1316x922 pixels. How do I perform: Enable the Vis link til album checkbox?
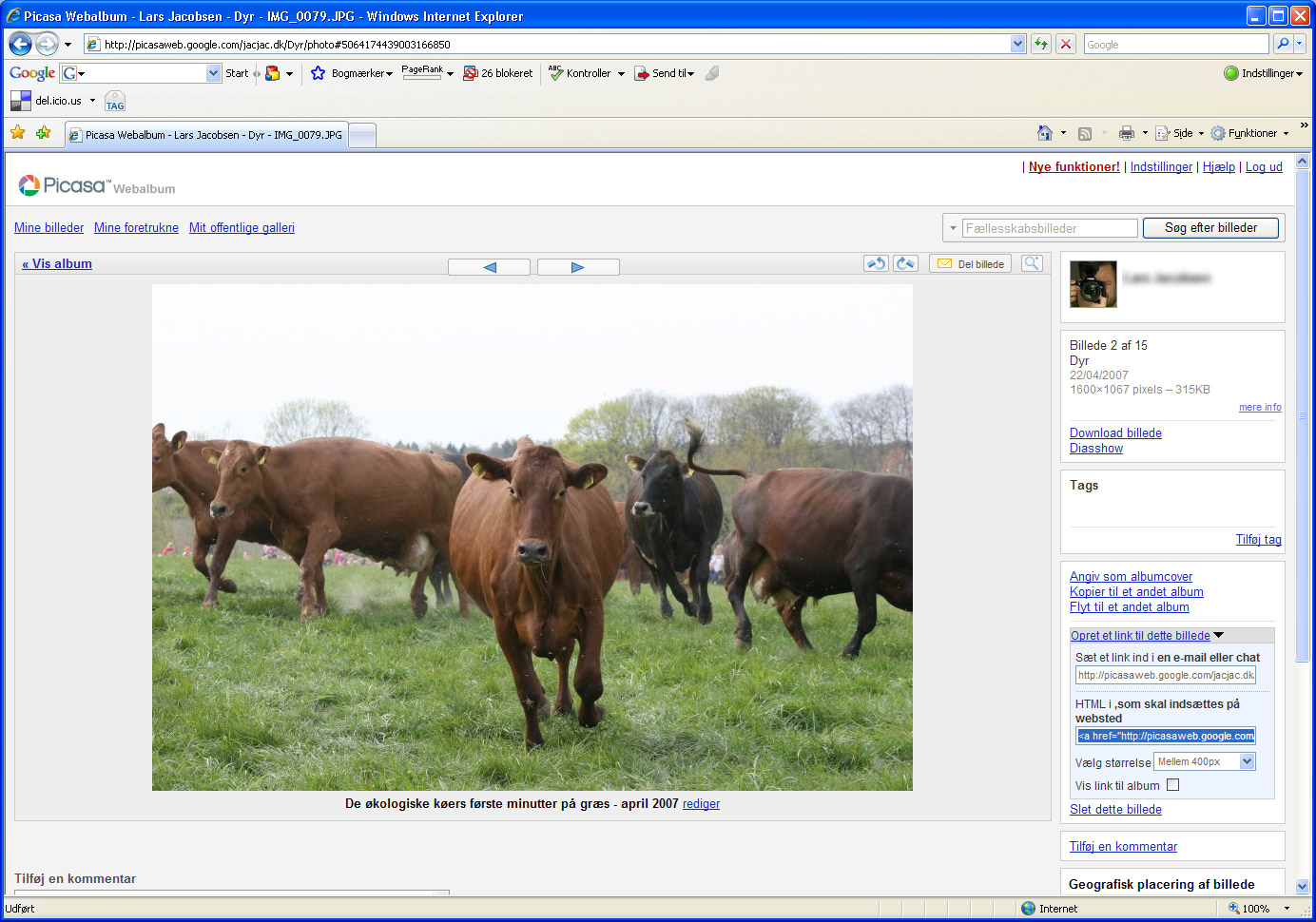(1172, 785)
